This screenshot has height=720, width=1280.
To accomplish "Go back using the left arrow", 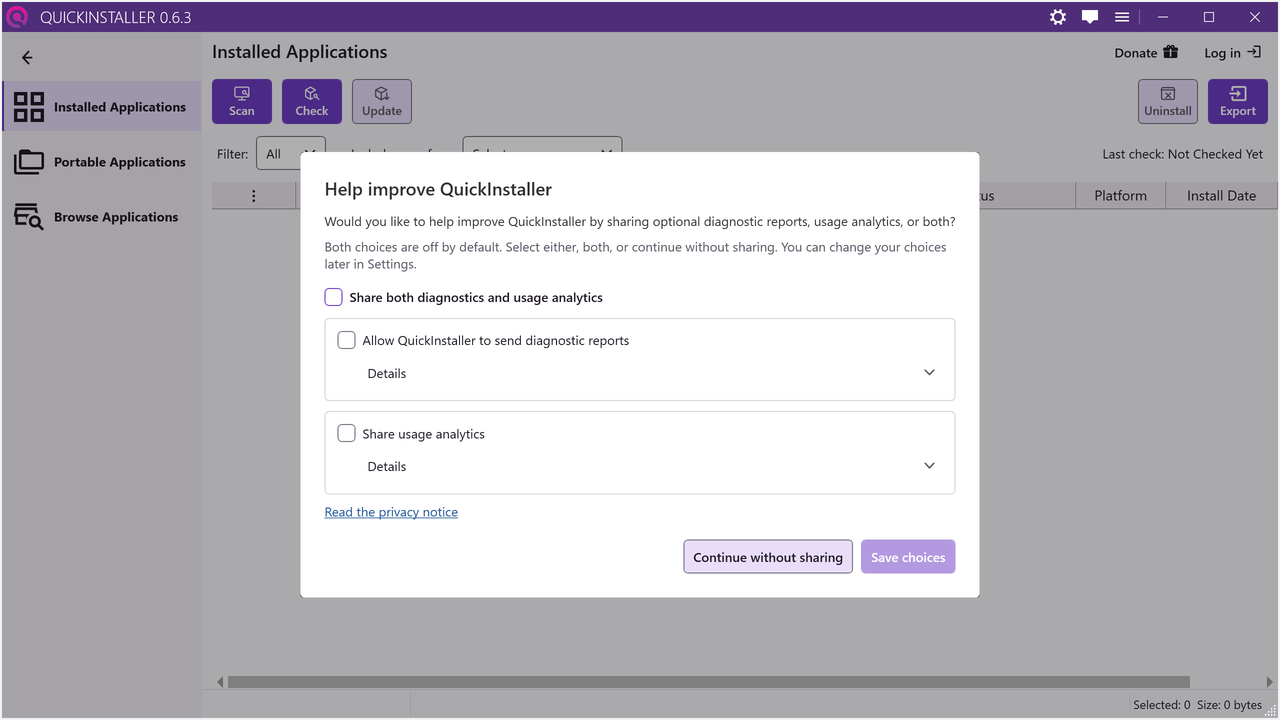I will pyautogui.click(x=27, y=58).
